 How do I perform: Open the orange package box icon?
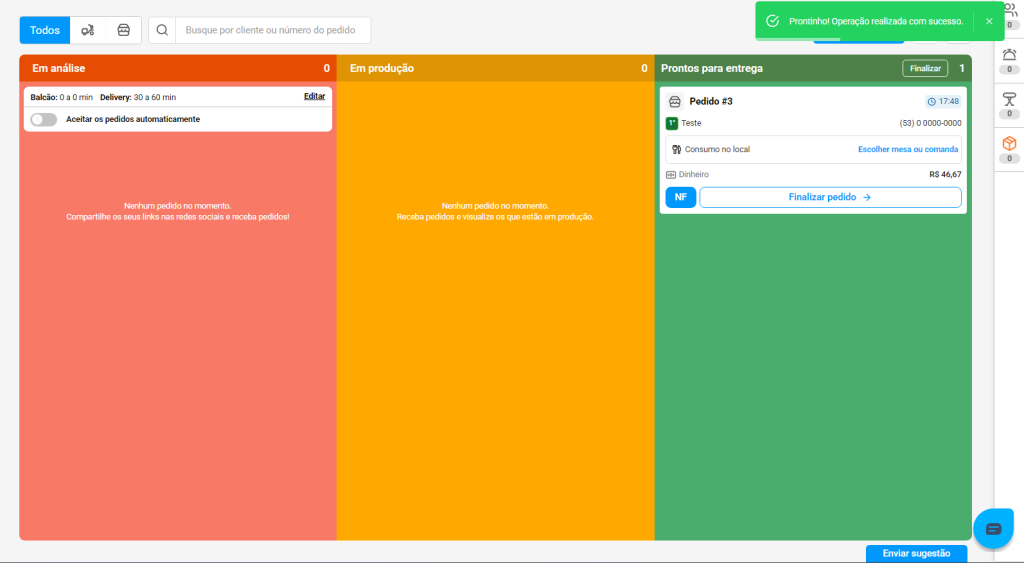tap(1009, 143)
